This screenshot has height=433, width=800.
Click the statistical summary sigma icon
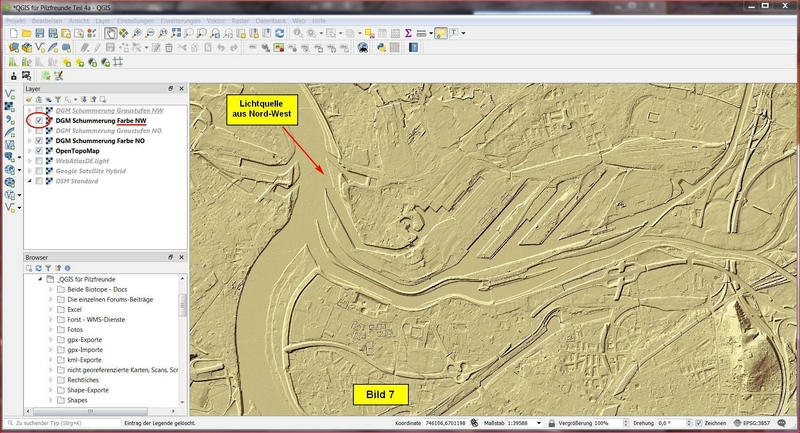point(408,33)
